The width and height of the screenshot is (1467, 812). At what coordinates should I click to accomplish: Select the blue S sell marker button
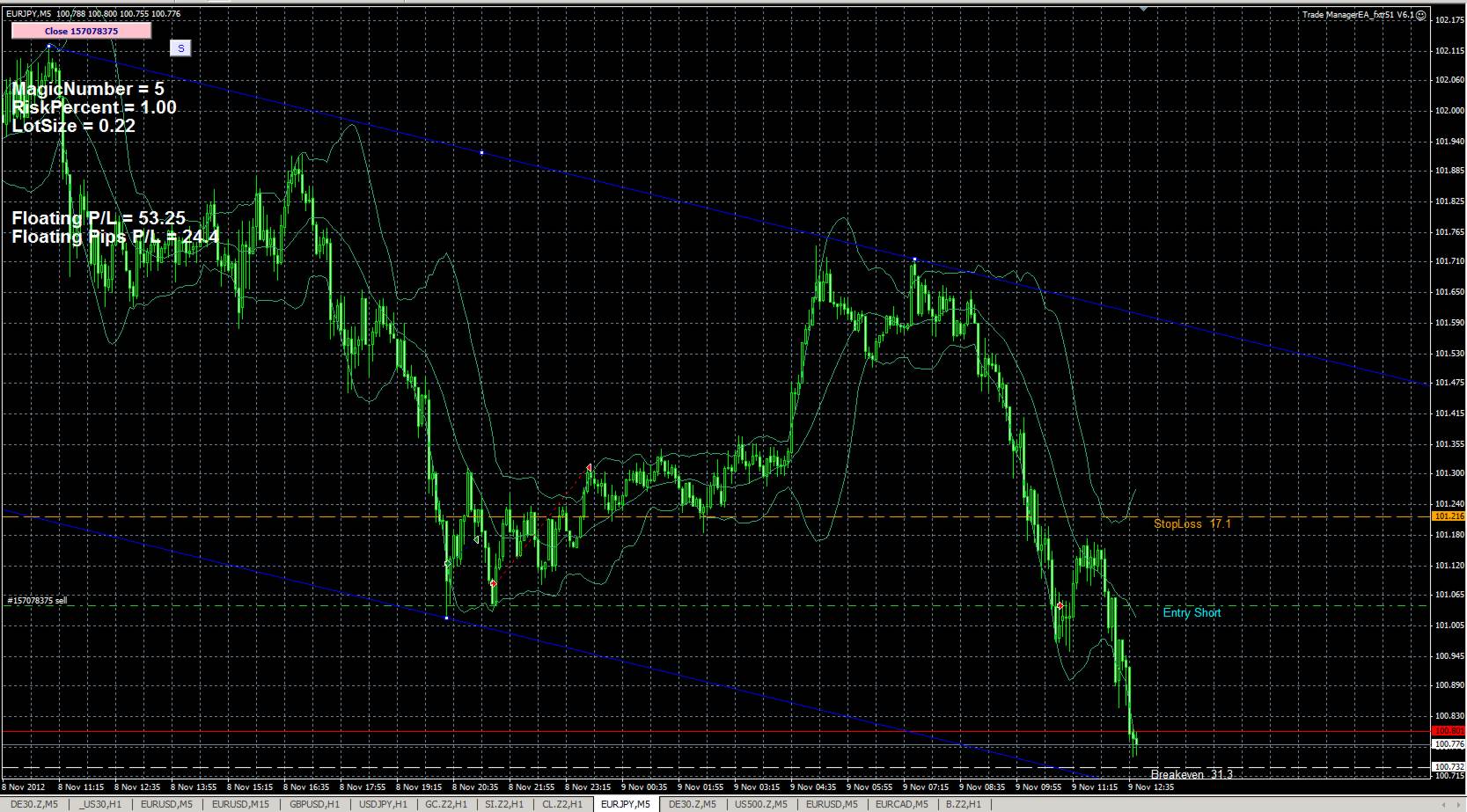[x=180, y=48]
